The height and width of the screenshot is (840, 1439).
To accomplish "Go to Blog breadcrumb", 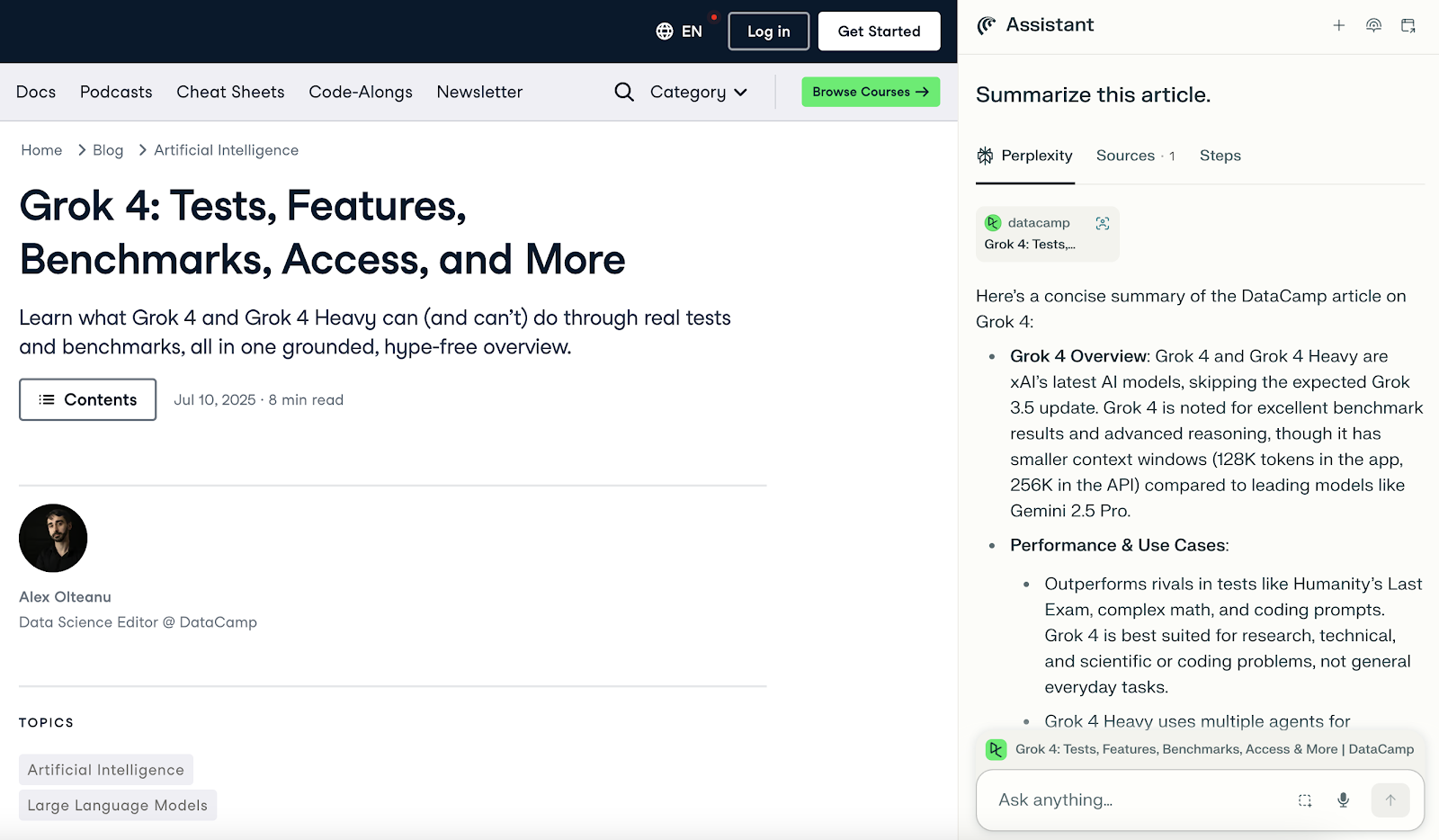I will pos(108,150).
